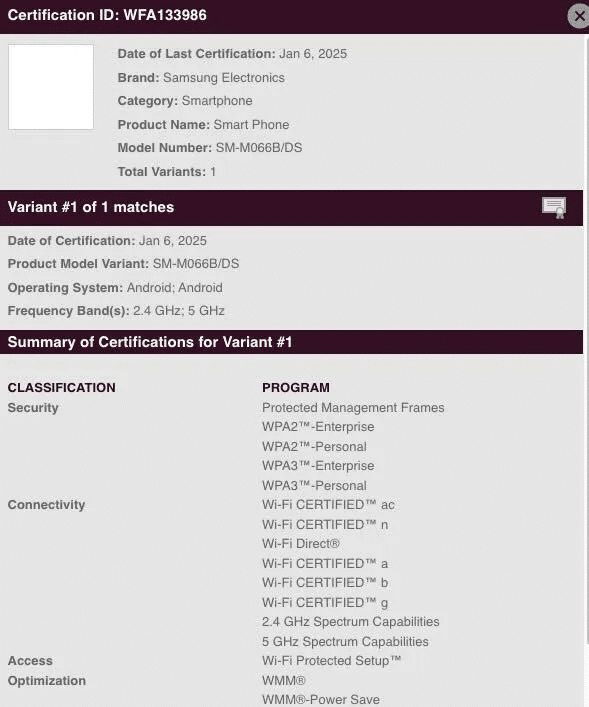Click the Wi-Fi Direct program entry
Screen dimensions: 589x707
pyautogui.click(x=301, y=544)
